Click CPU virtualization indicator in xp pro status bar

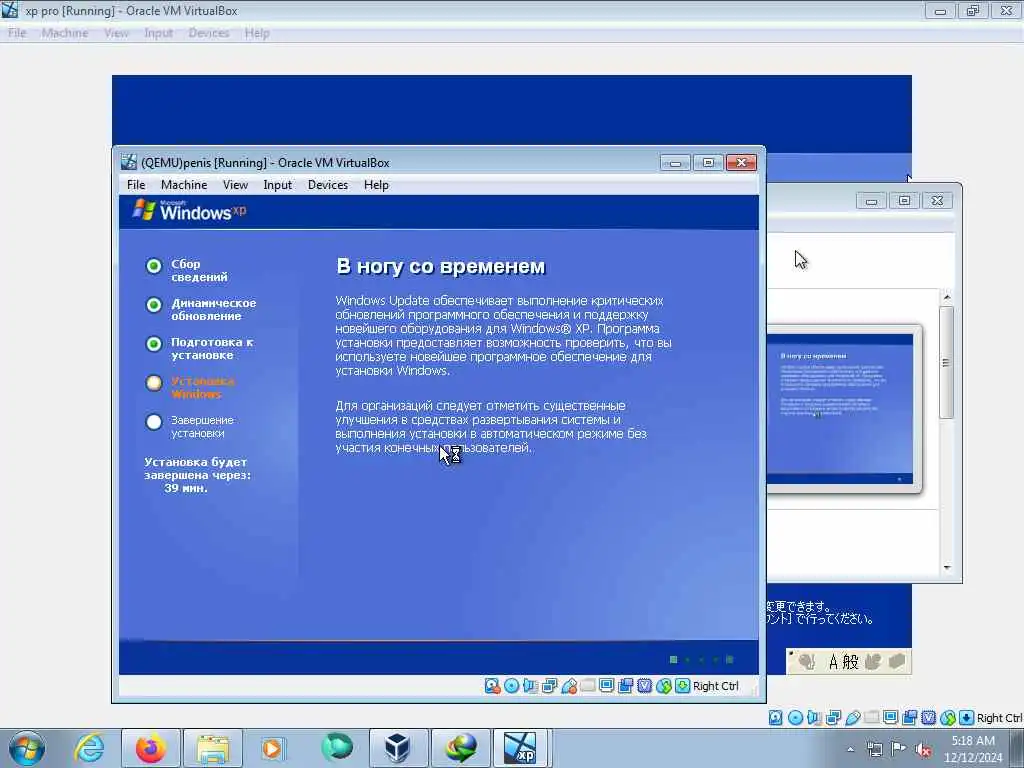pyautogui.click(x=928, y=718)
